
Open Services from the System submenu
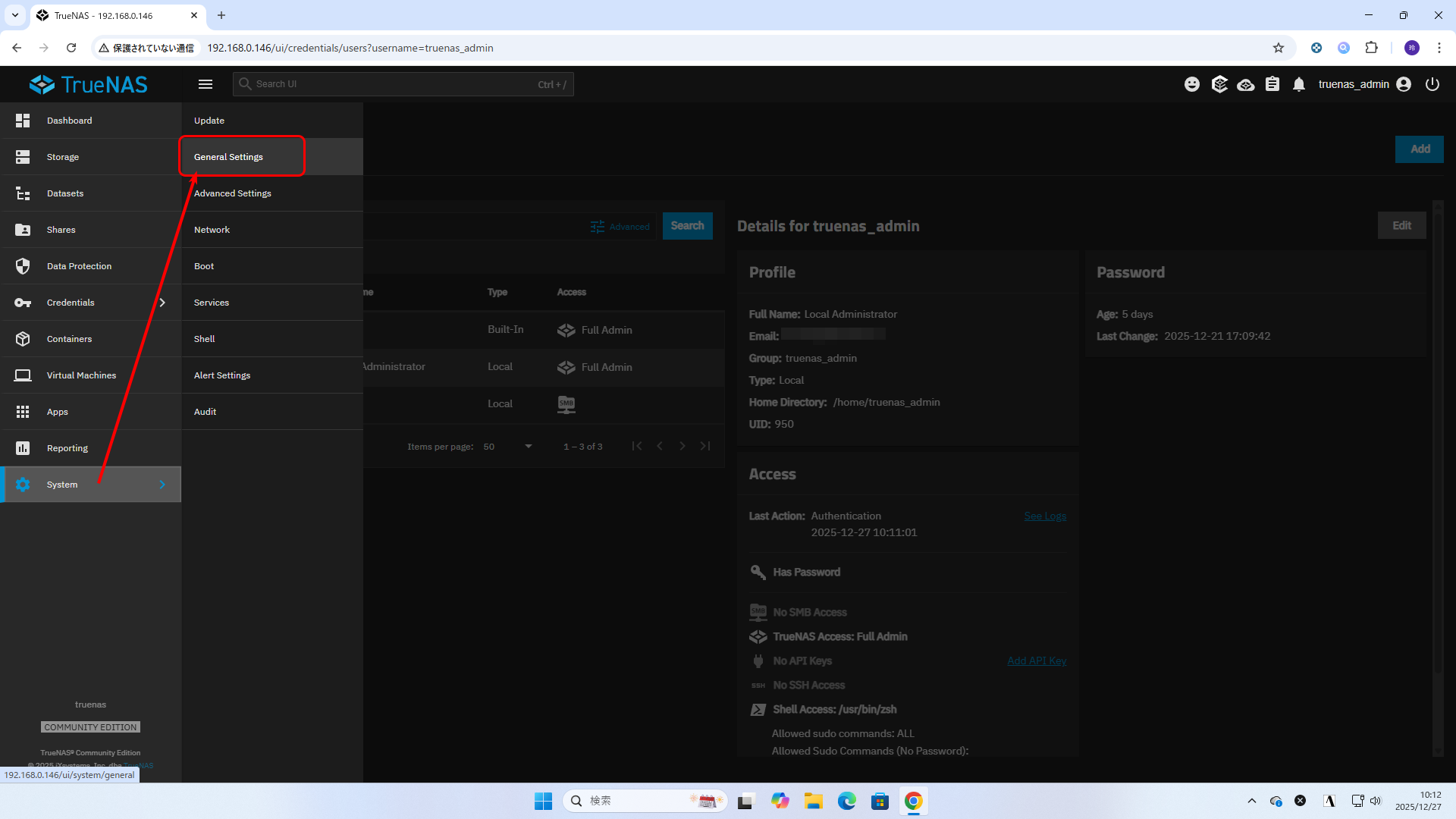point(212,303)
